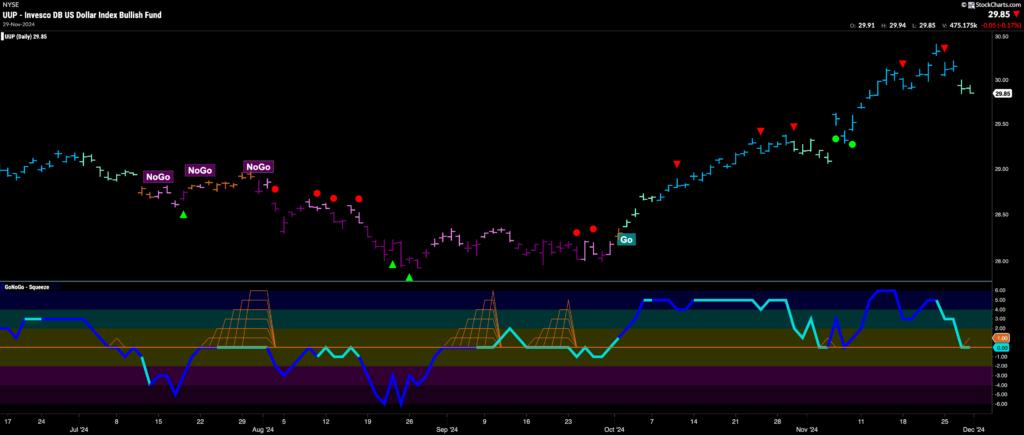Click the orange 1.00 oscillator value tag

point(1001,338)
